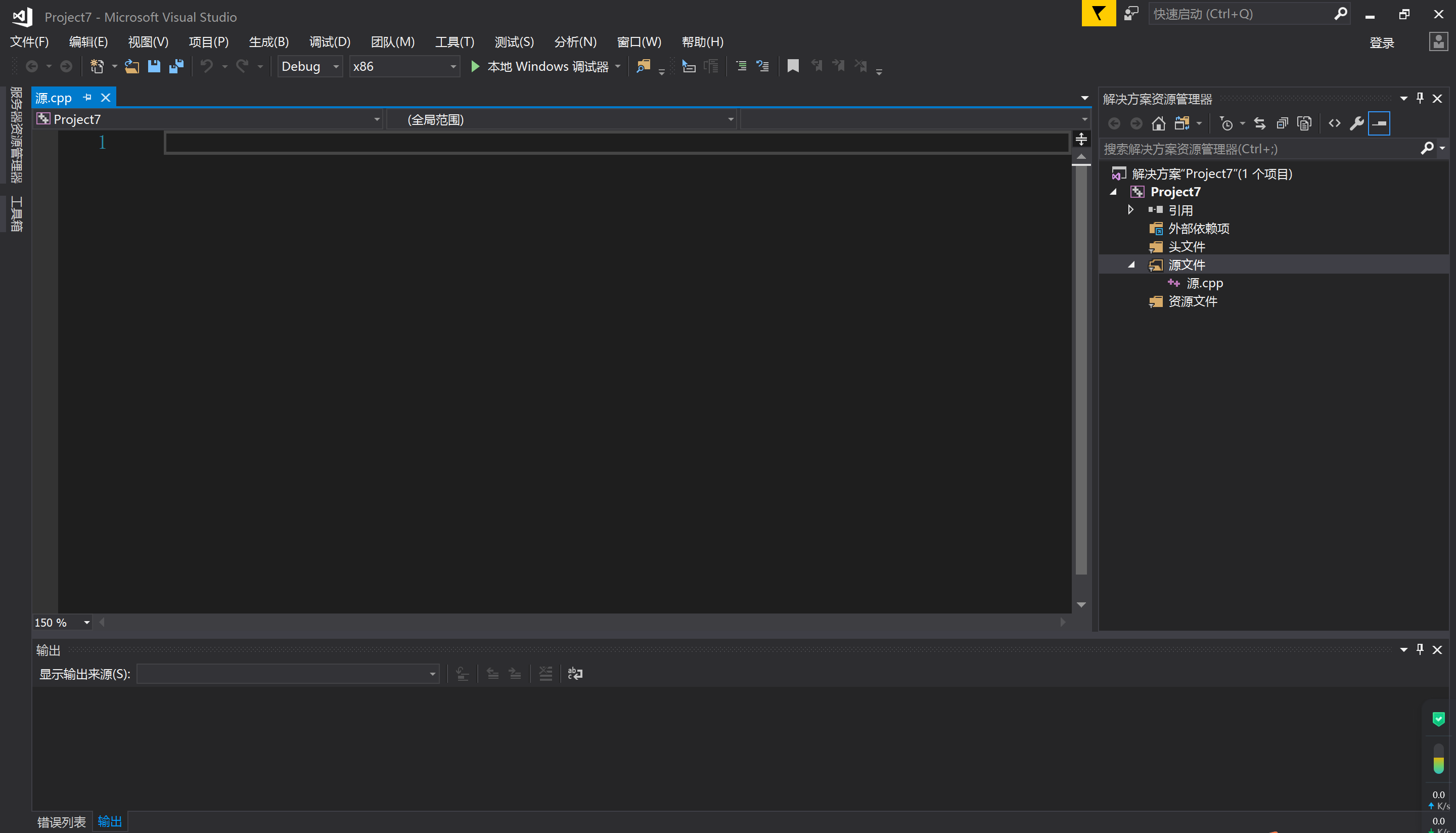Screen dimensions: 1456x833
Task: Click the View Code icon in Solution Explorer
Action: point(1335,123)
